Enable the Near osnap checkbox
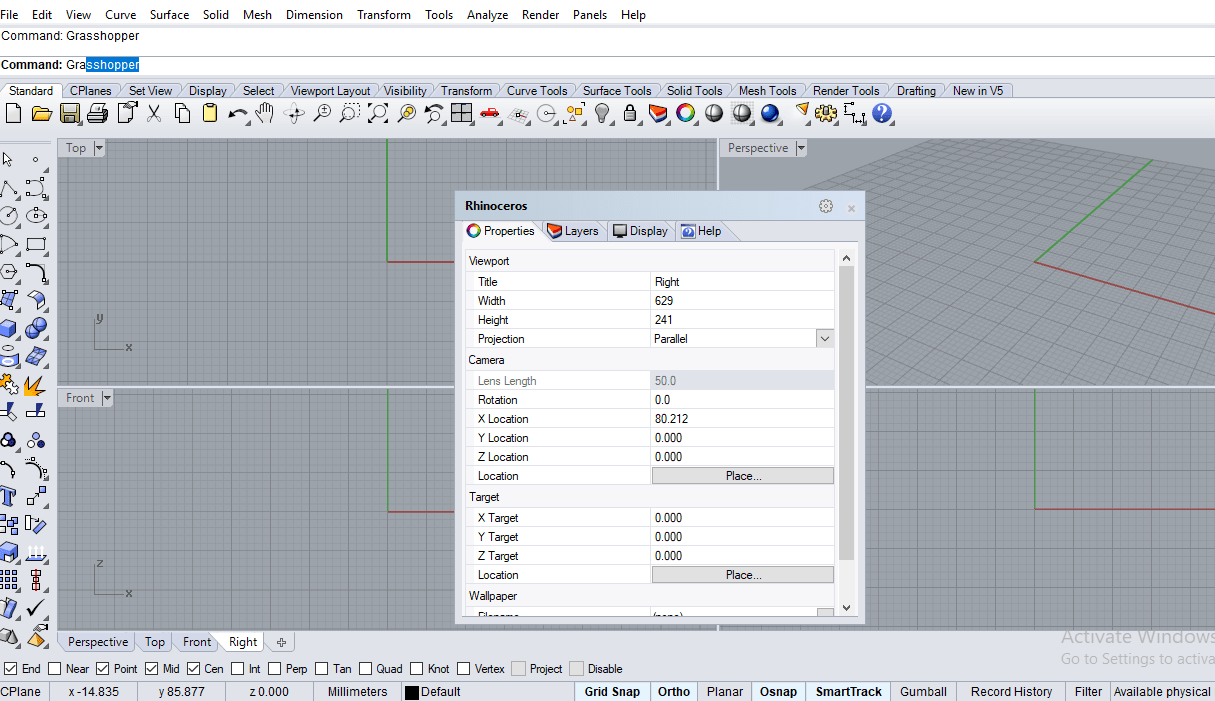 point(55,669)
